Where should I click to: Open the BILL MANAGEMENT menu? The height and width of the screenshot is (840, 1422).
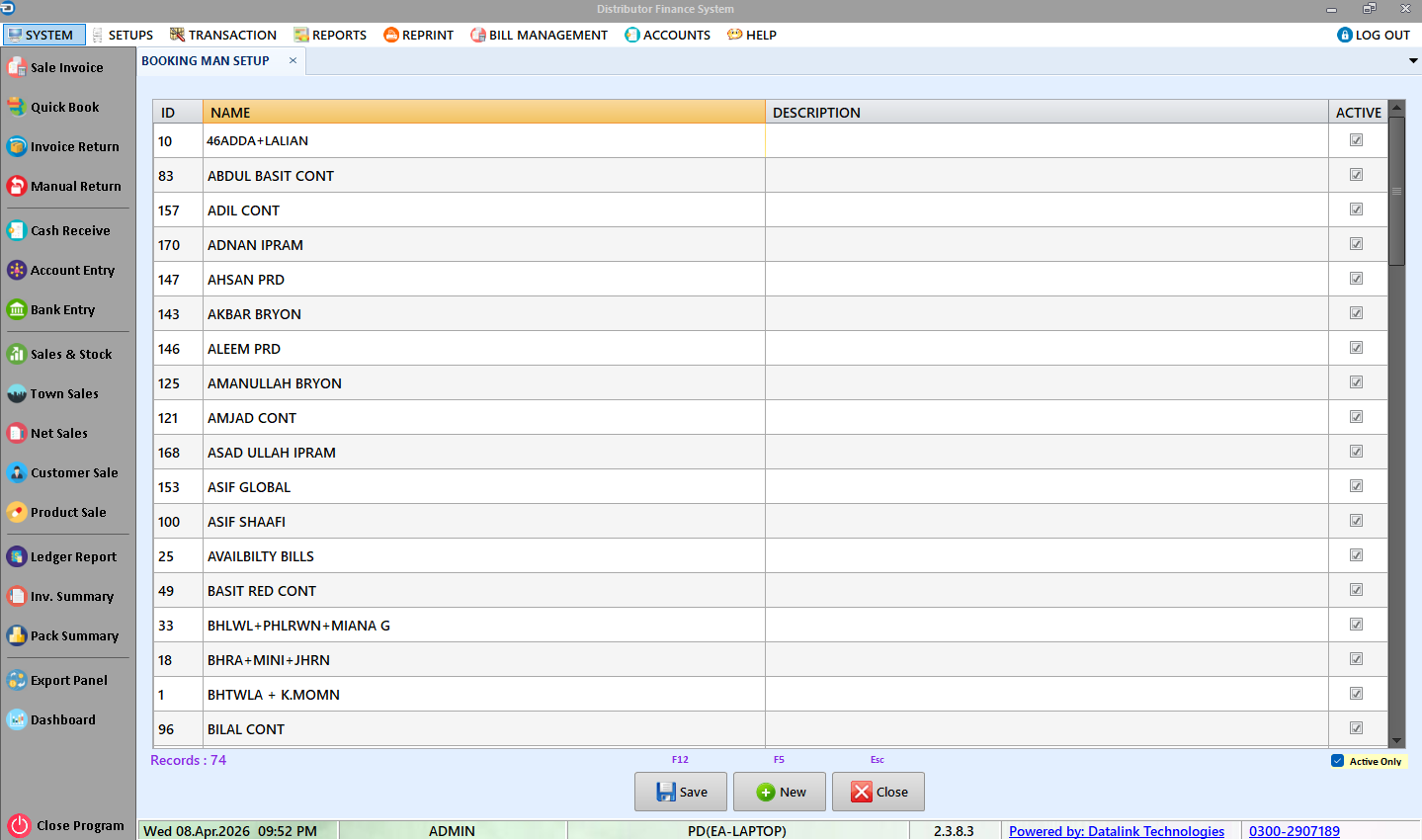point(540,35)
